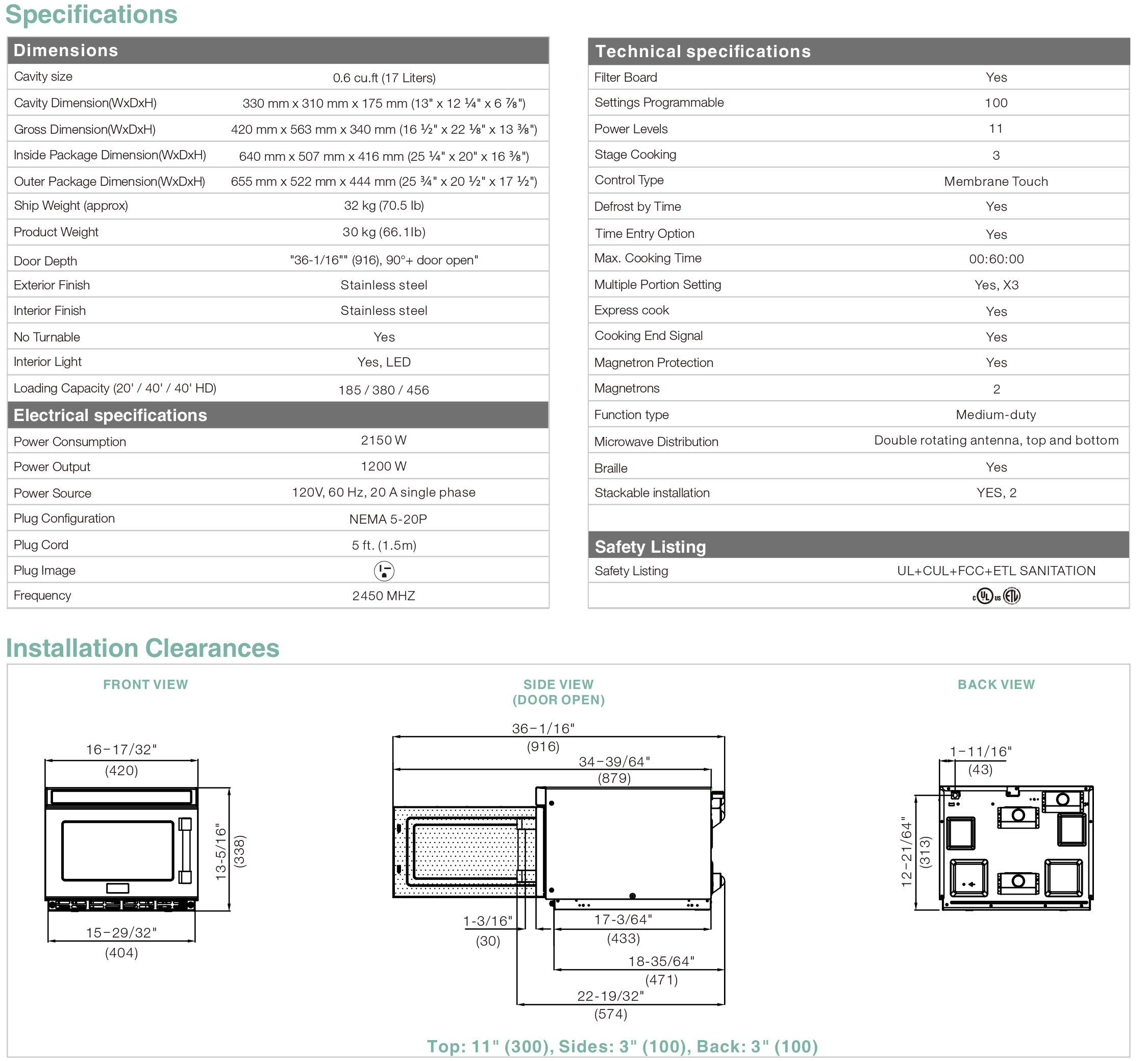Screen dimensions: 1148x1061
Task: Click the Installation Clearances heading
Action: point(142,648)
